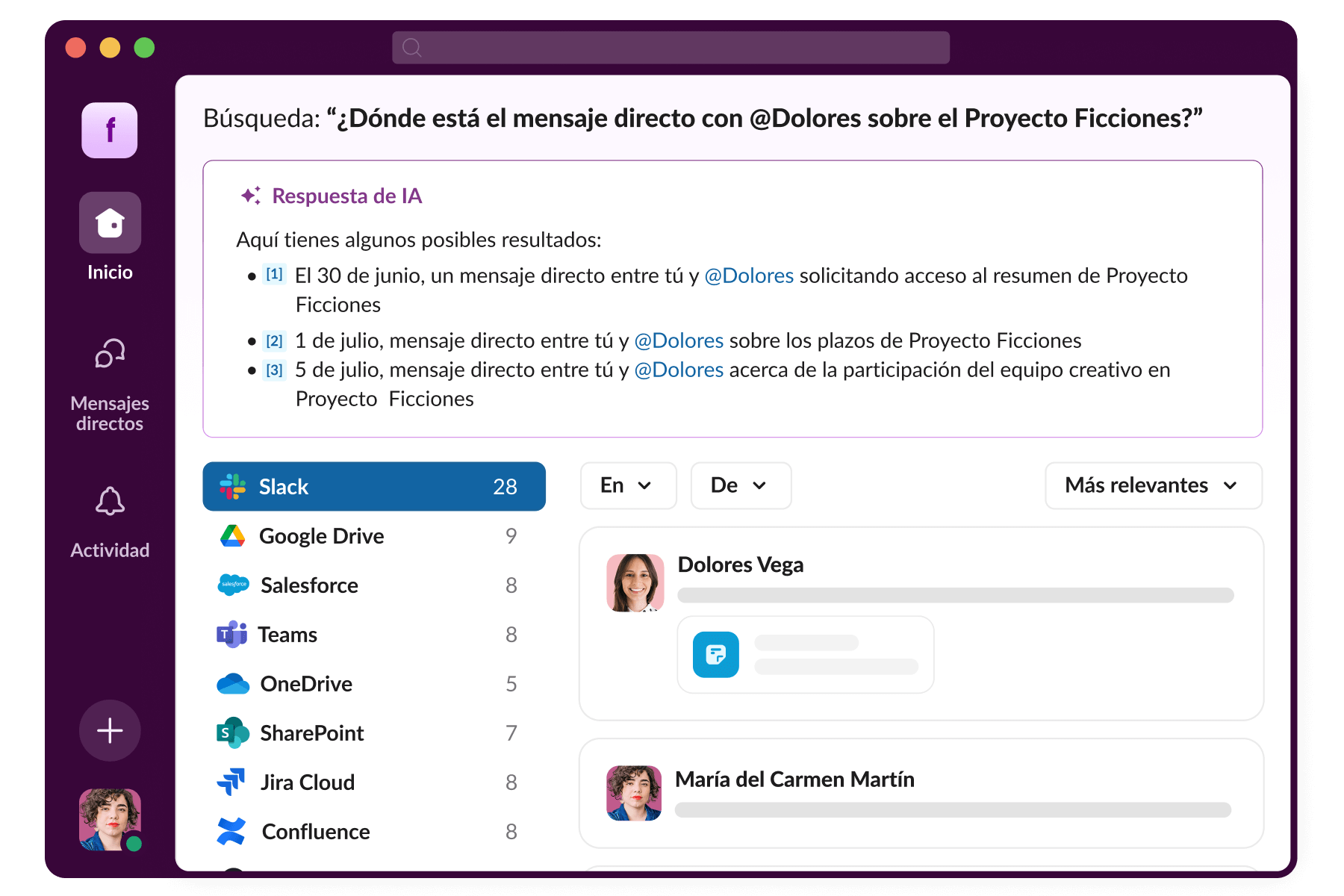
Task: Click the Slack logo icon
Action: pyautogui.click(x=233, y=486)
